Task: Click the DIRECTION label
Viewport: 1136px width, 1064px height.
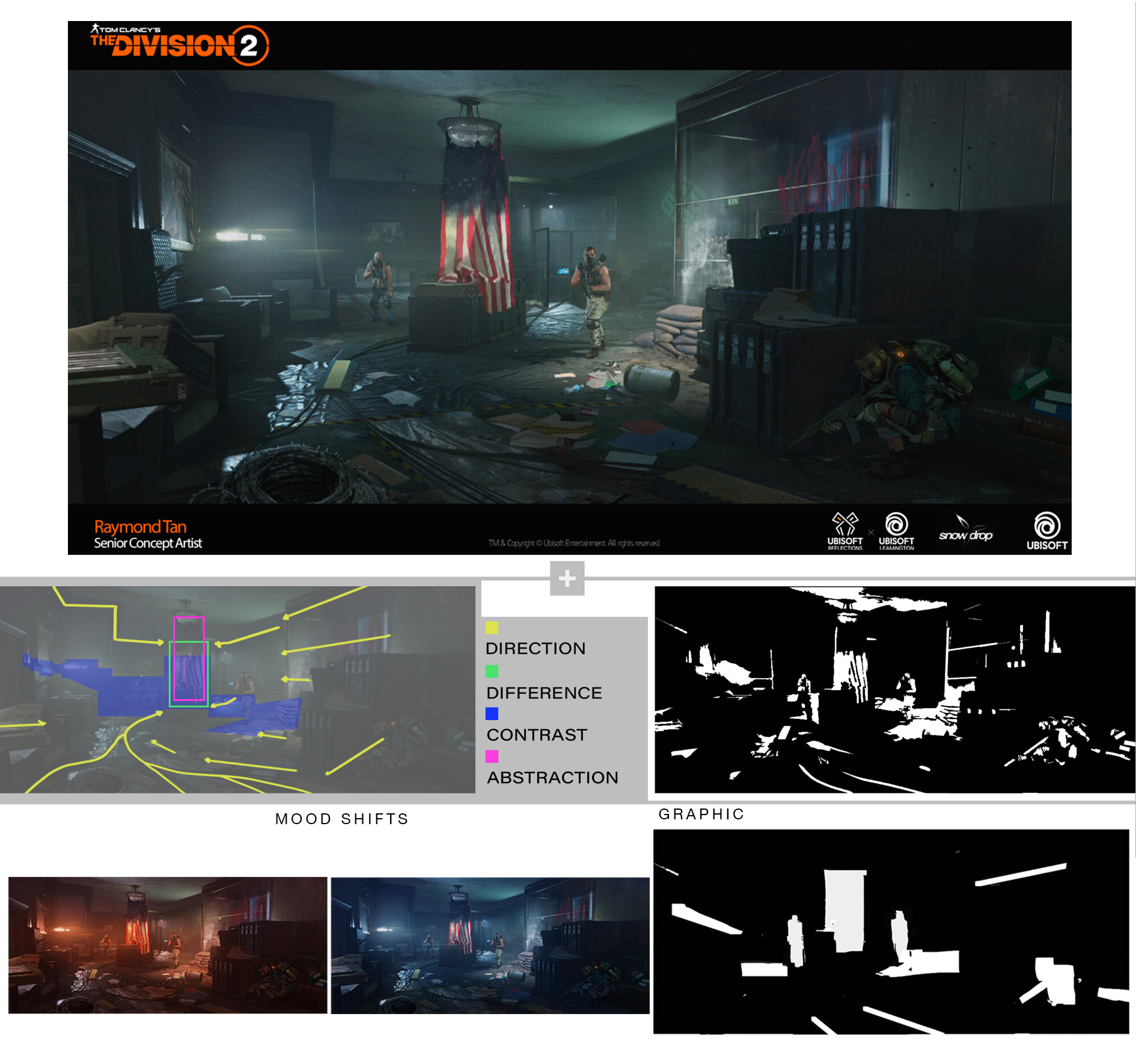Action: (x=536, y=649)
